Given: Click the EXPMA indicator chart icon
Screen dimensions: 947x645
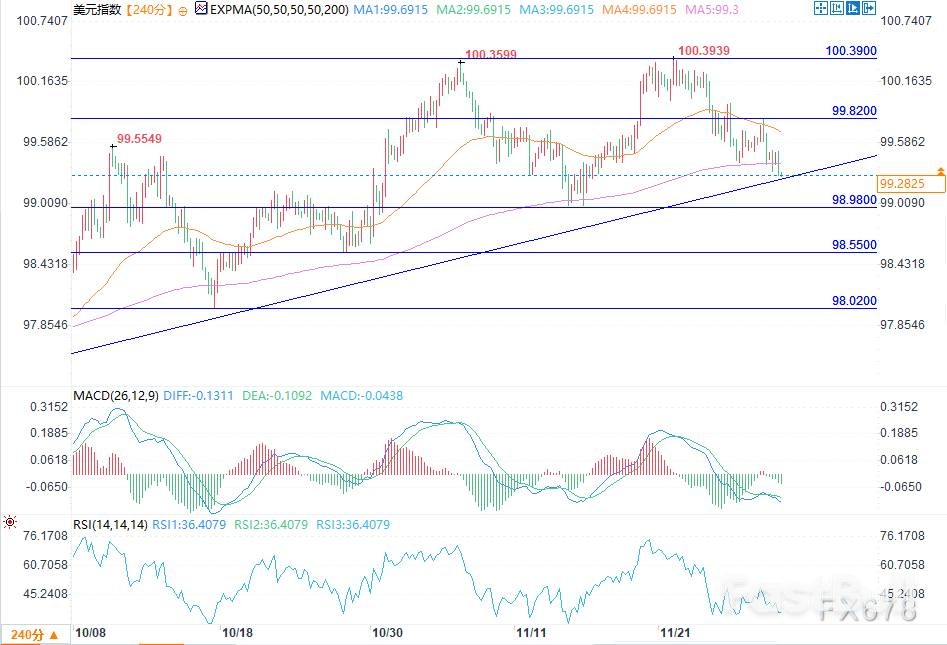Looking at the screenshot, I should tap(201, 9).
